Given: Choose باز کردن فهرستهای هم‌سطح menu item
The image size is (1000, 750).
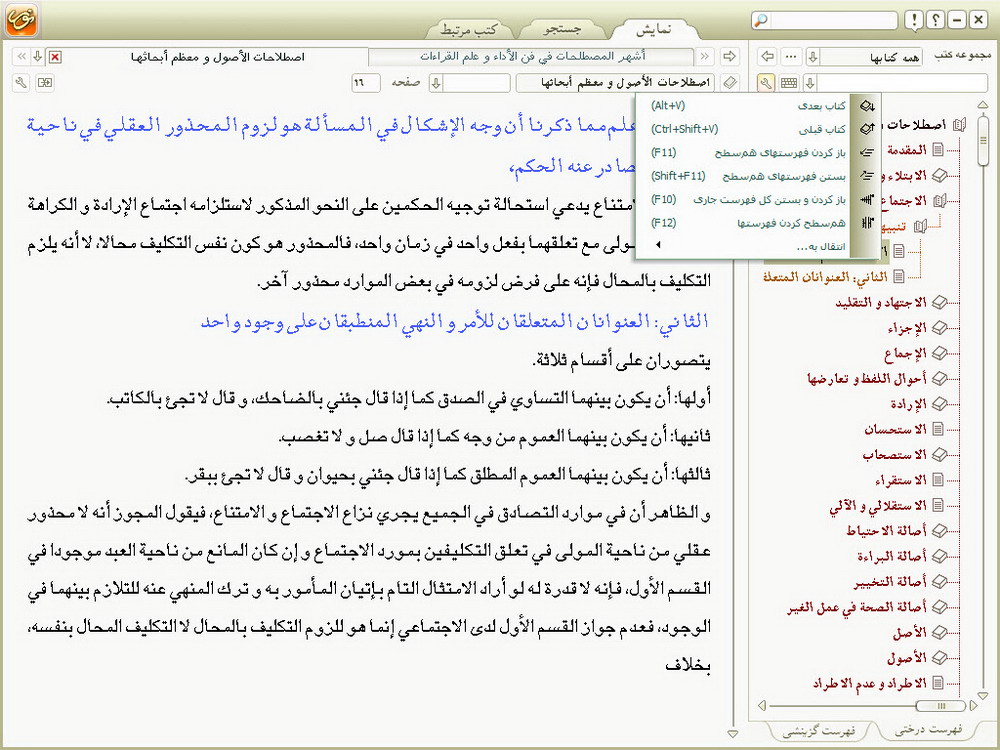Looking at the screenshot, I should tap(747, 153).
